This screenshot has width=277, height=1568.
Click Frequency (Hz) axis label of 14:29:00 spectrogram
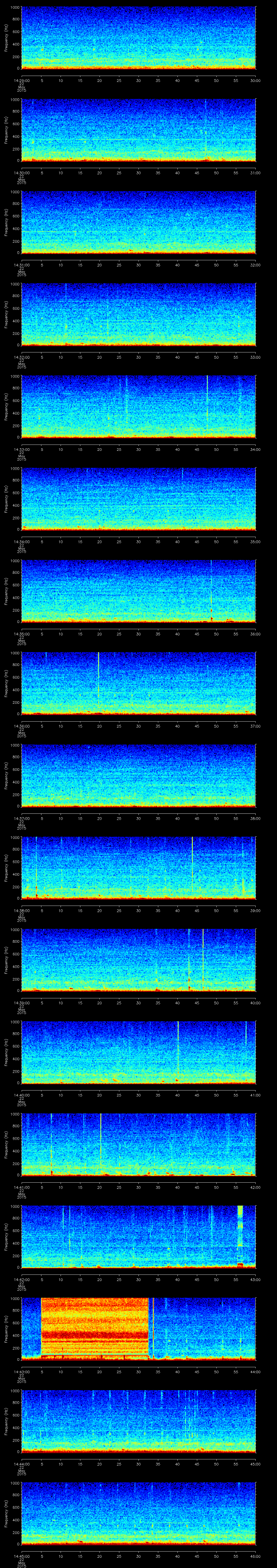pos(6,38)
